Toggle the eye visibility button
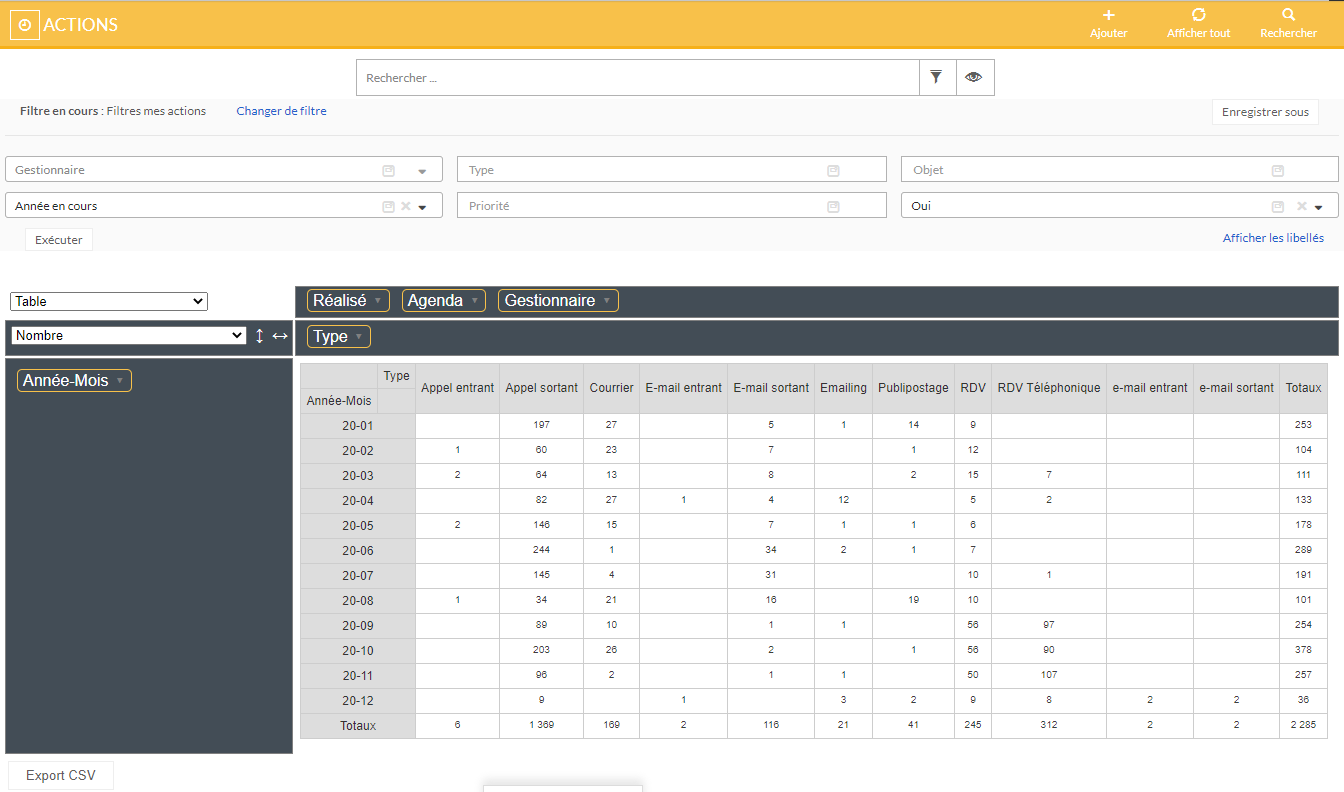The height and width of the screenshot is (792, 1344). [974, 77]
